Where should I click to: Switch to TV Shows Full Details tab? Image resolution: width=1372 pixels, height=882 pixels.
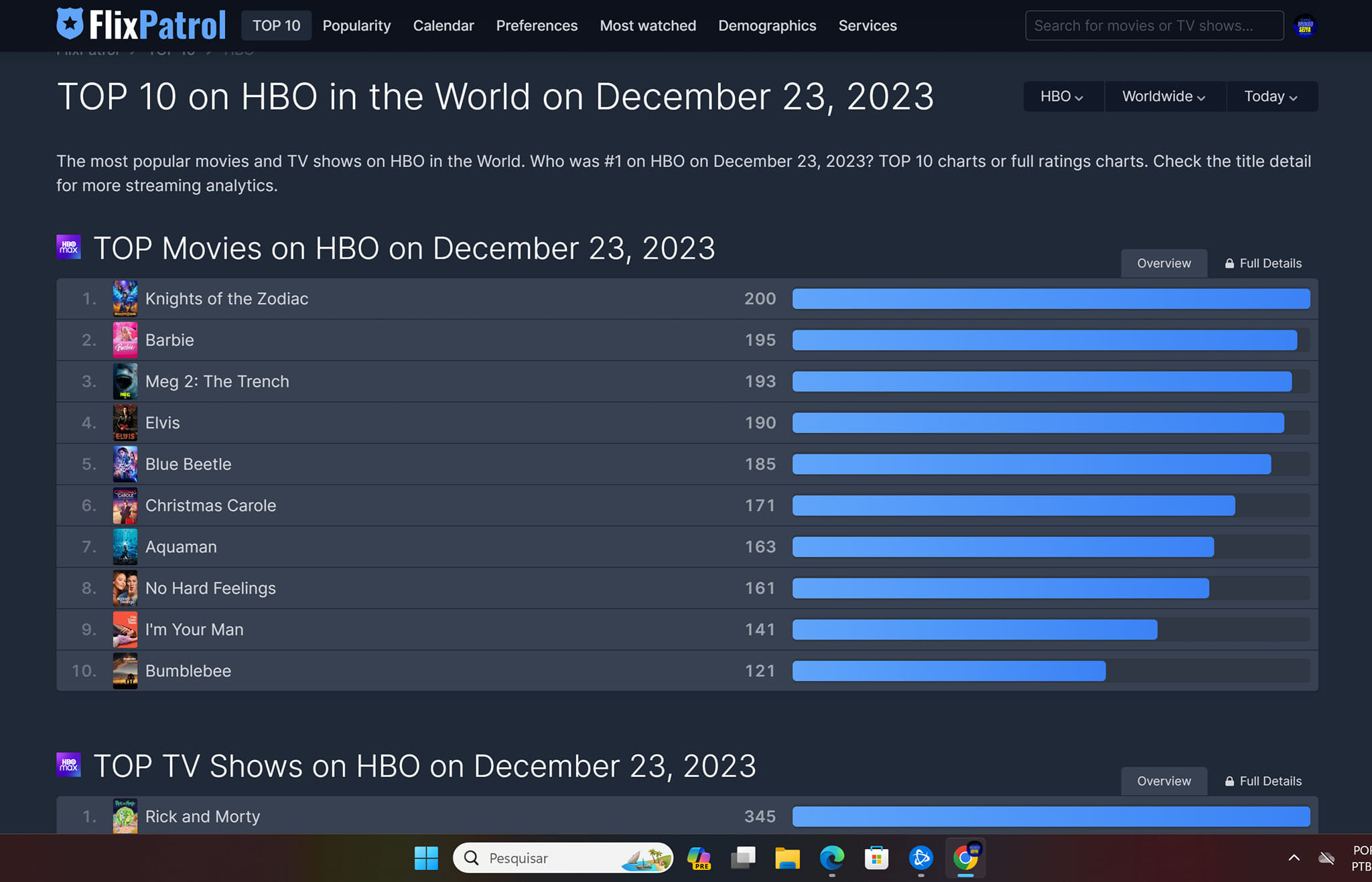point(1263,781)
